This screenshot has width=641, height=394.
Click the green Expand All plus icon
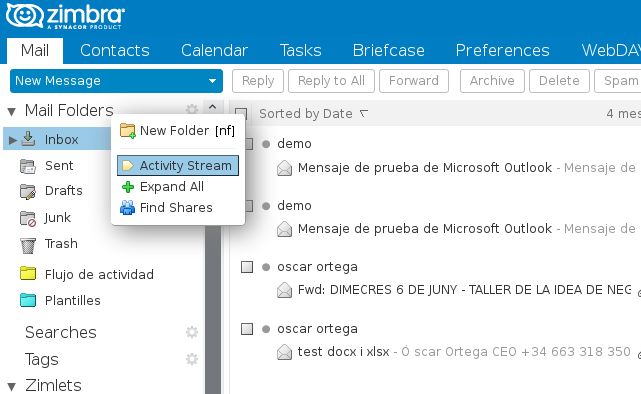pyautogui.click(x=128, y=187)
